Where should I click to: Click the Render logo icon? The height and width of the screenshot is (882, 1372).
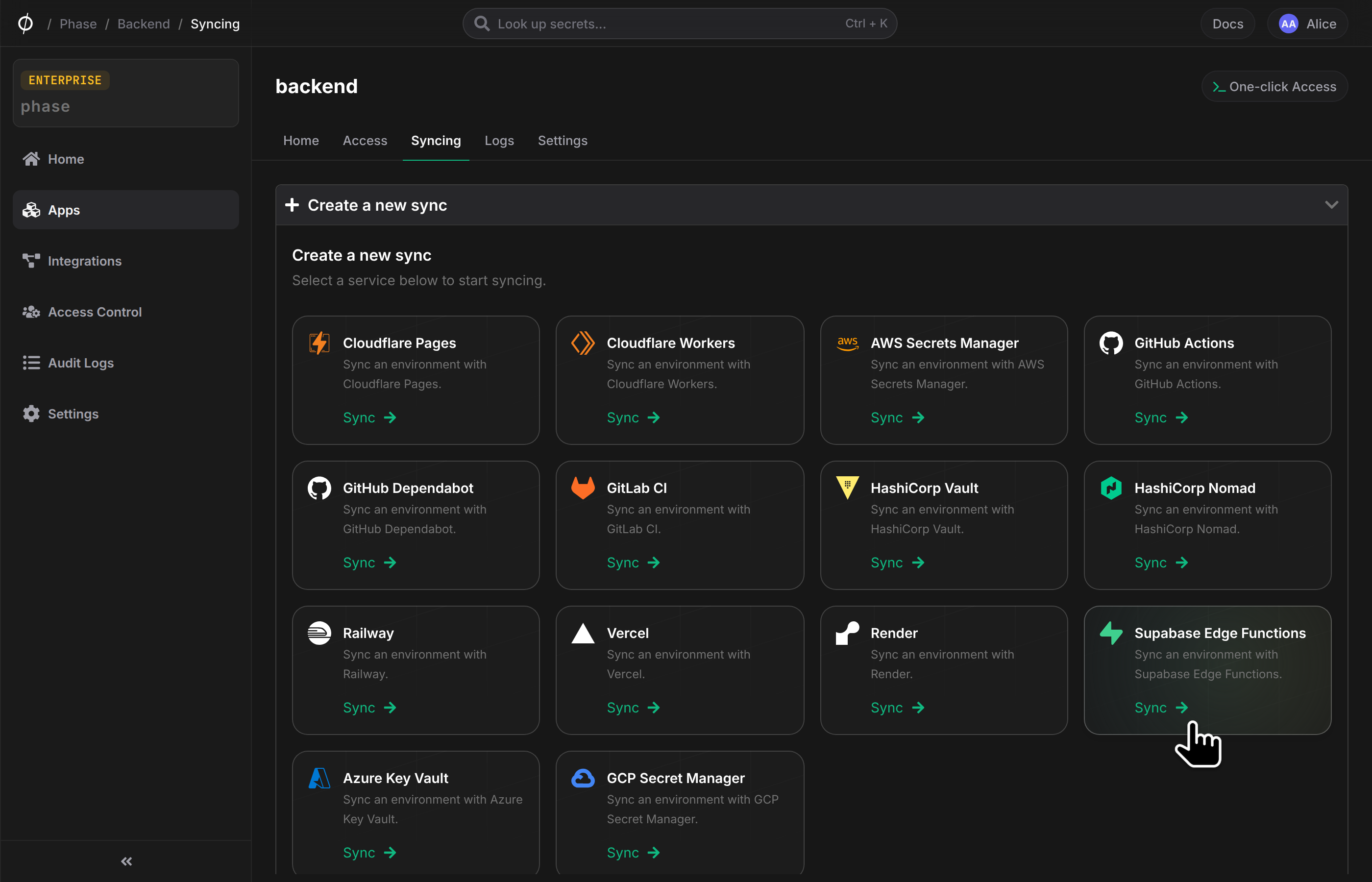point(848,633)
